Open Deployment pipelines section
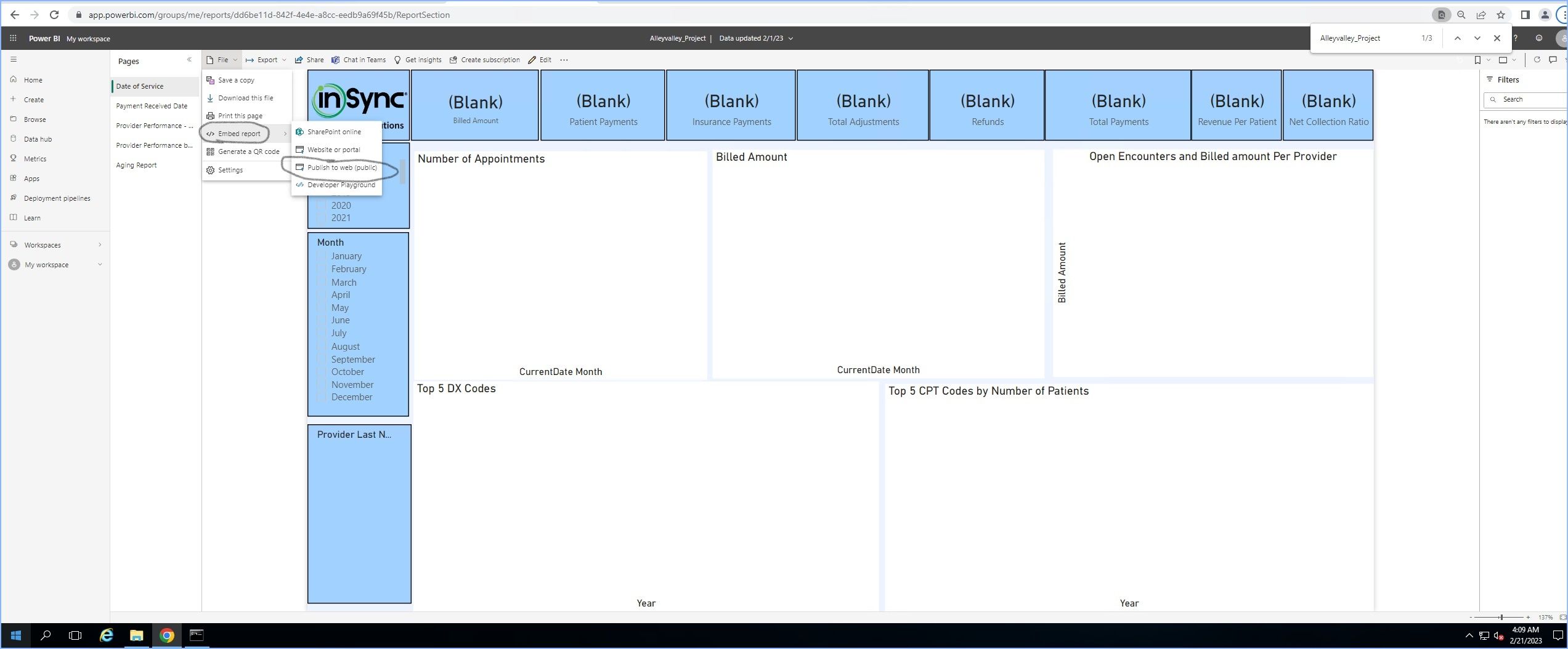1568x649 pixels. coord(57,198)
